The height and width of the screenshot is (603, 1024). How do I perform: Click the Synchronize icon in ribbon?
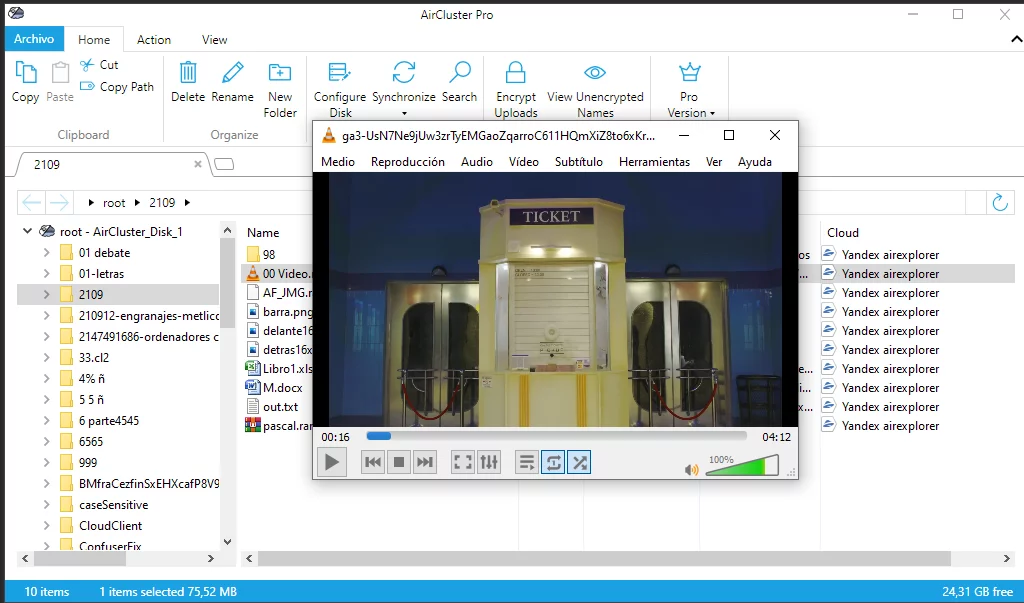[x=404, y=73]
